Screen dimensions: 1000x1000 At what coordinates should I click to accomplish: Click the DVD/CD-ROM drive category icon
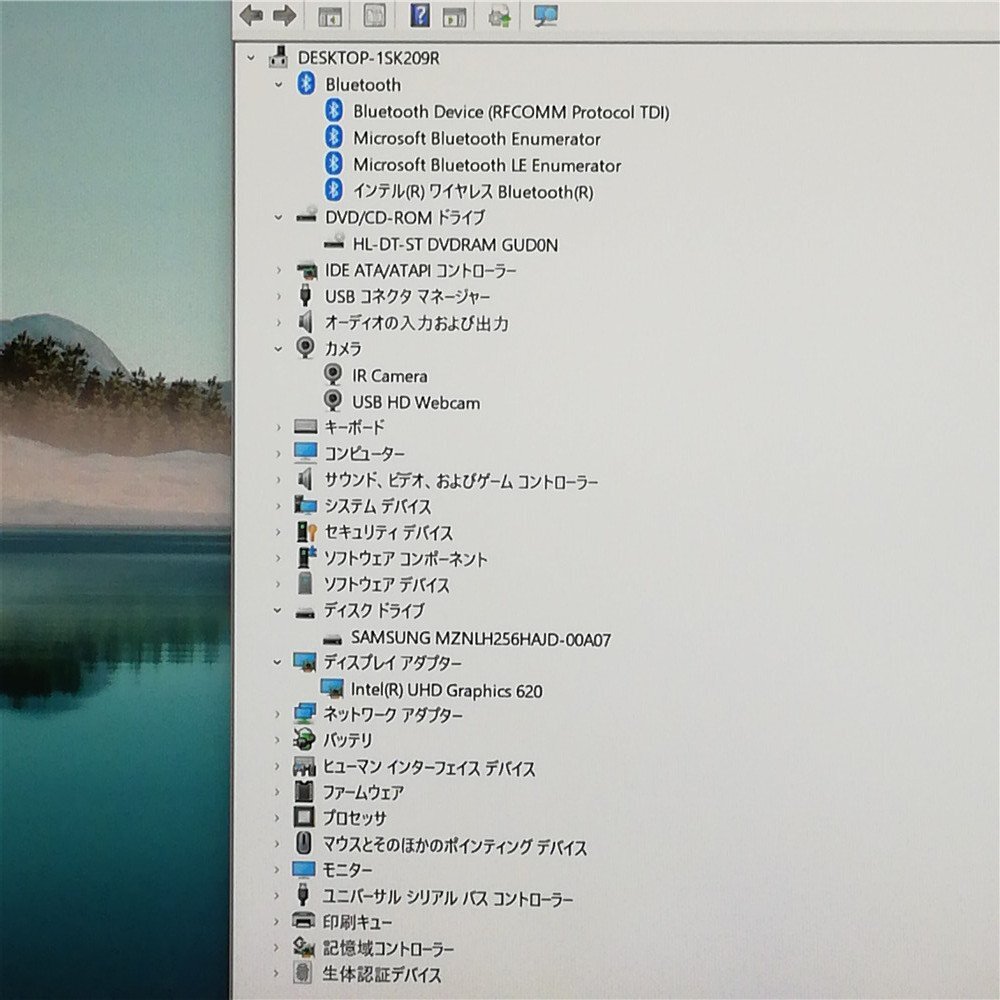tap(307, 216)
